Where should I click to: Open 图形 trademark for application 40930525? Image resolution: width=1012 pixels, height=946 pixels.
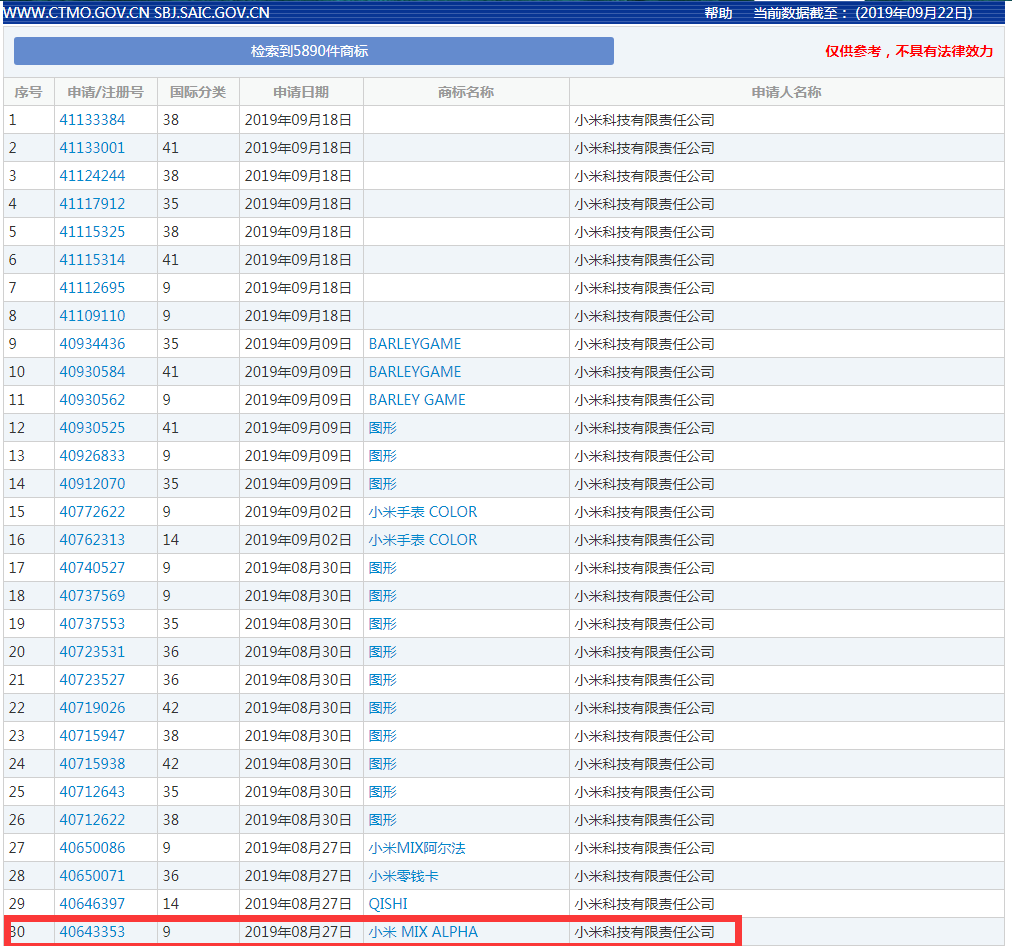click(x=383, y=428)
